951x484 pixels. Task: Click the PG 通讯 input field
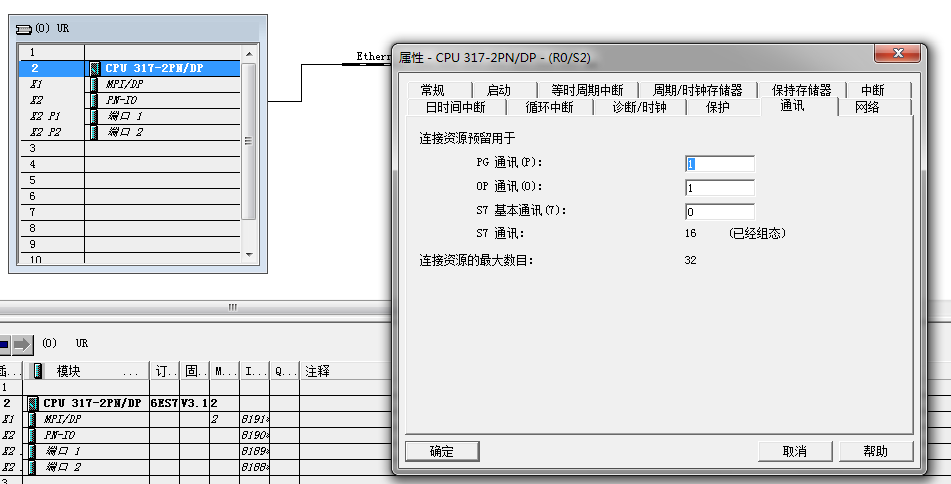point(720,164)
